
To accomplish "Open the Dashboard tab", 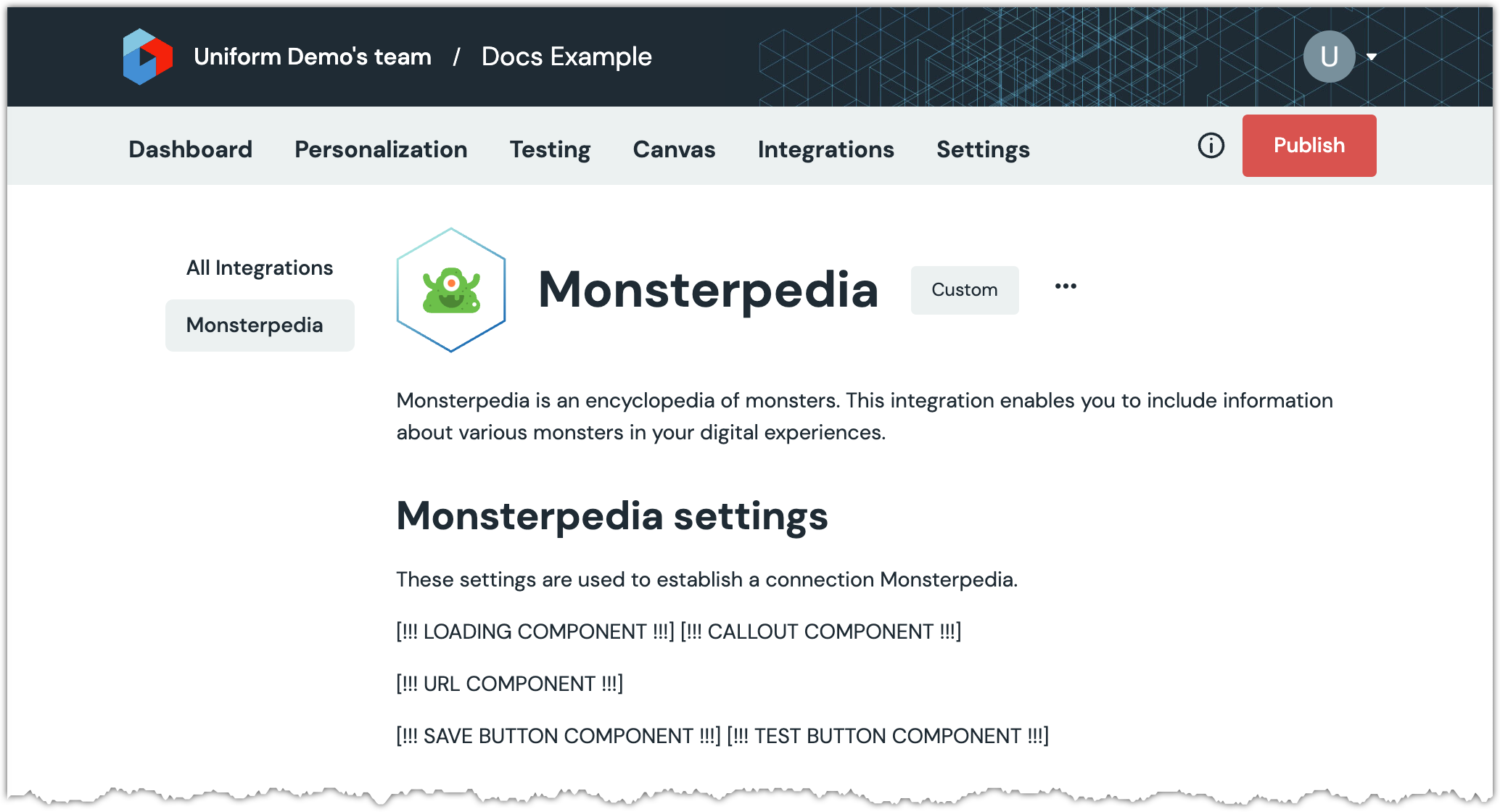I will pos(190,149).
